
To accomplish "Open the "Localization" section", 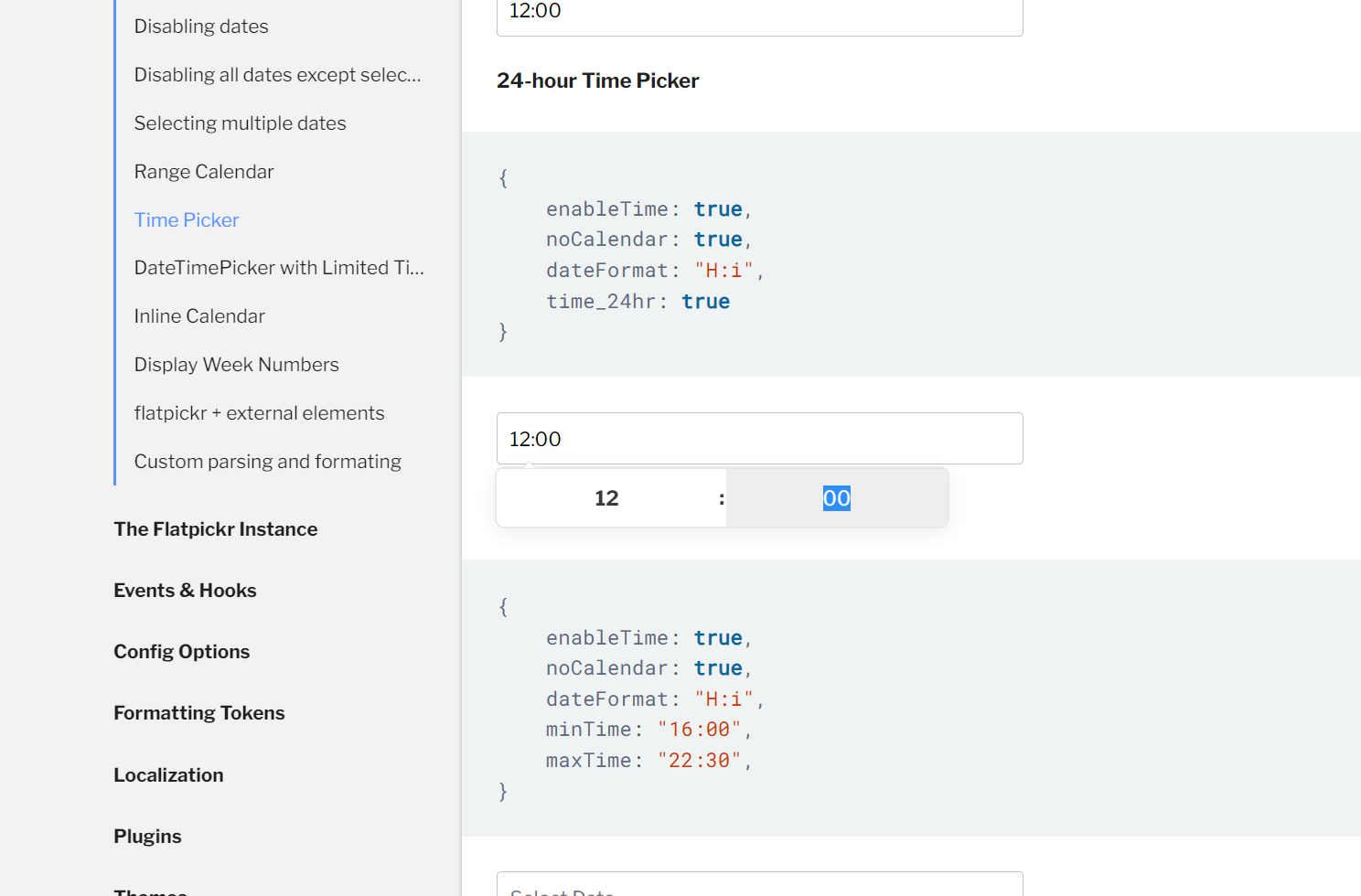I will tap(168, 774).
